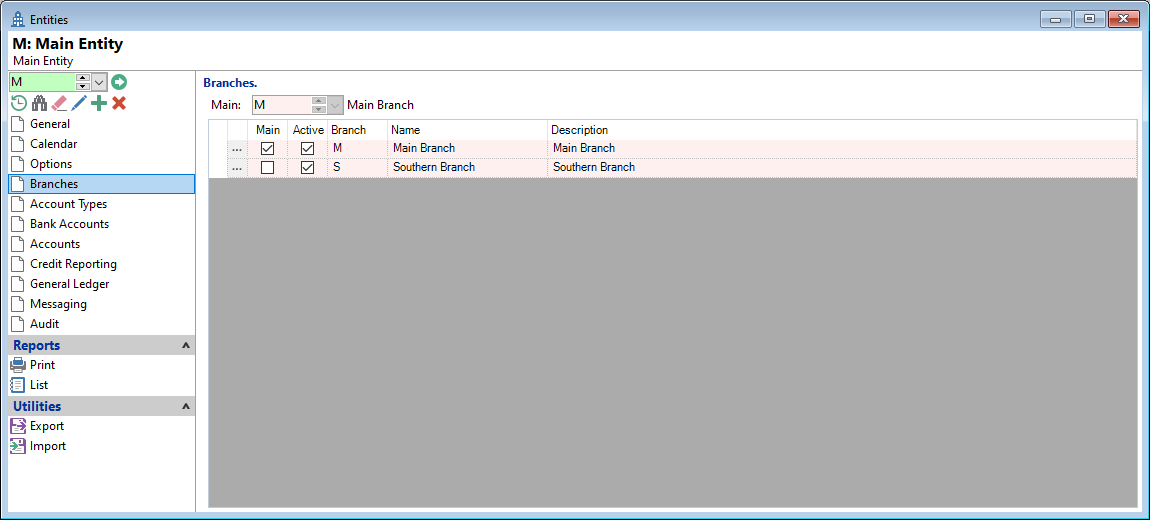The image size is (1150, 520).
Task: Click the up spinner on entity code field
Action: pyautogui.click(x=83, y=78)
